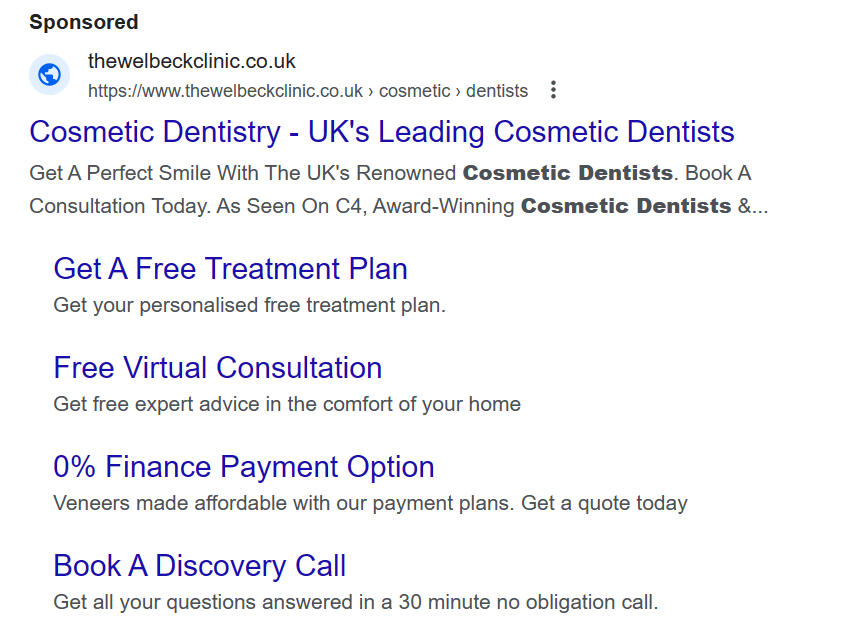This screenshot has width=855, height=627.
Task: Click bold 'Cosmetic Dentists' after 'Award-Winning'
Action: pyautogui.click(x=626, y=206)
